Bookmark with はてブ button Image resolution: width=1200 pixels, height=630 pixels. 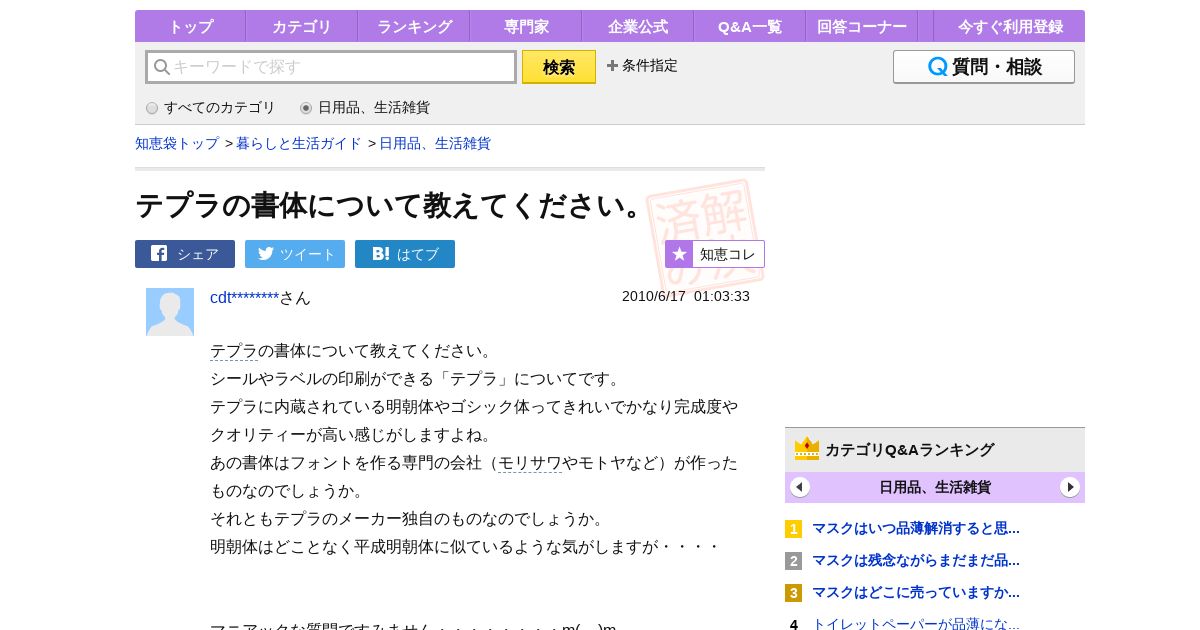pyautogui.click(x=405, y=254)
